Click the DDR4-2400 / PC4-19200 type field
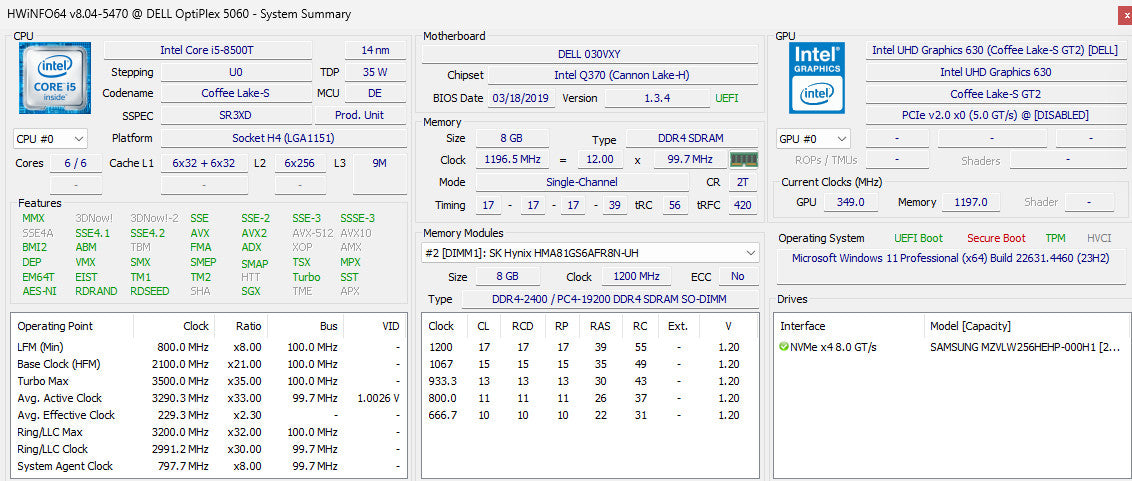This screenshot has width=1132, height=481. point(610,299)
